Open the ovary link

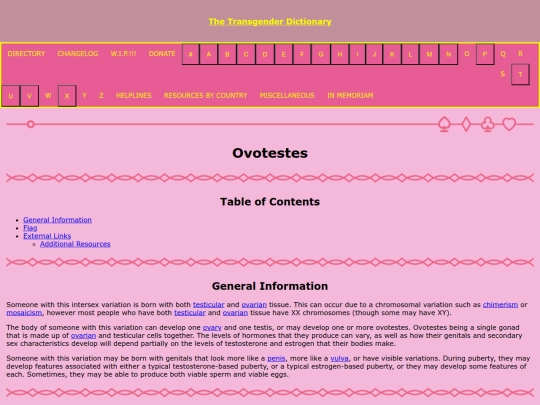click(x=212, y=328)
